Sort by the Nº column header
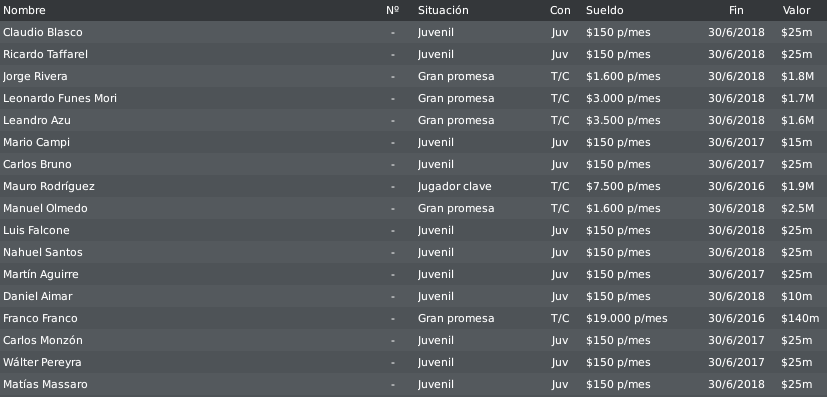The width and height of the screenshot is (827, 397). click(392, 11)
